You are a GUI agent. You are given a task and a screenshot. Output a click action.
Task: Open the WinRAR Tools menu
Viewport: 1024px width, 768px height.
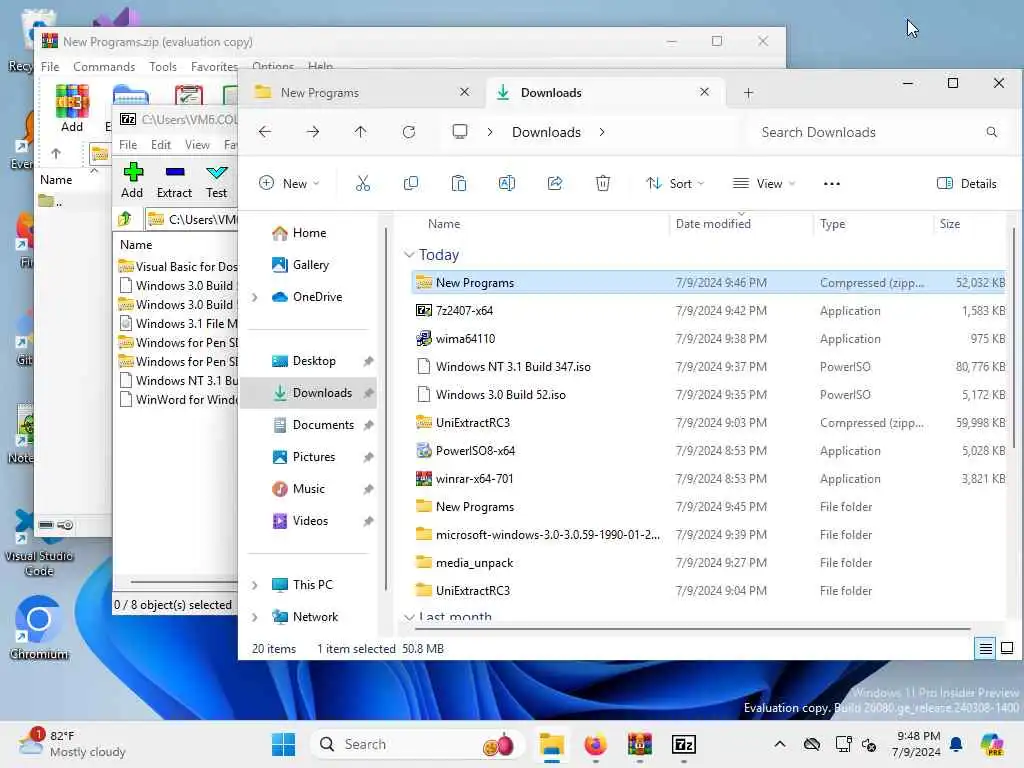click(163, 67)
